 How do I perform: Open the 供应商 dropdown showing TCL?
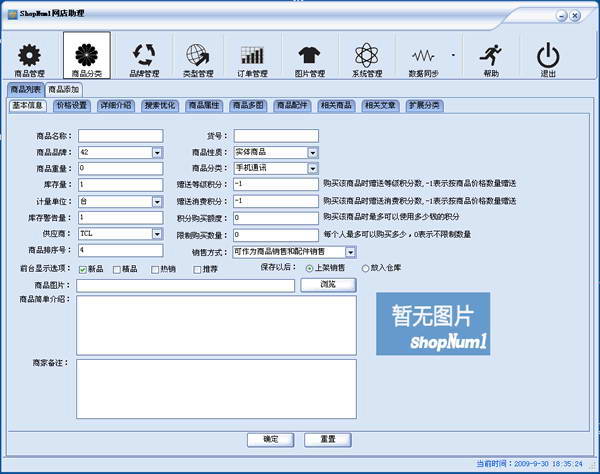157,233
